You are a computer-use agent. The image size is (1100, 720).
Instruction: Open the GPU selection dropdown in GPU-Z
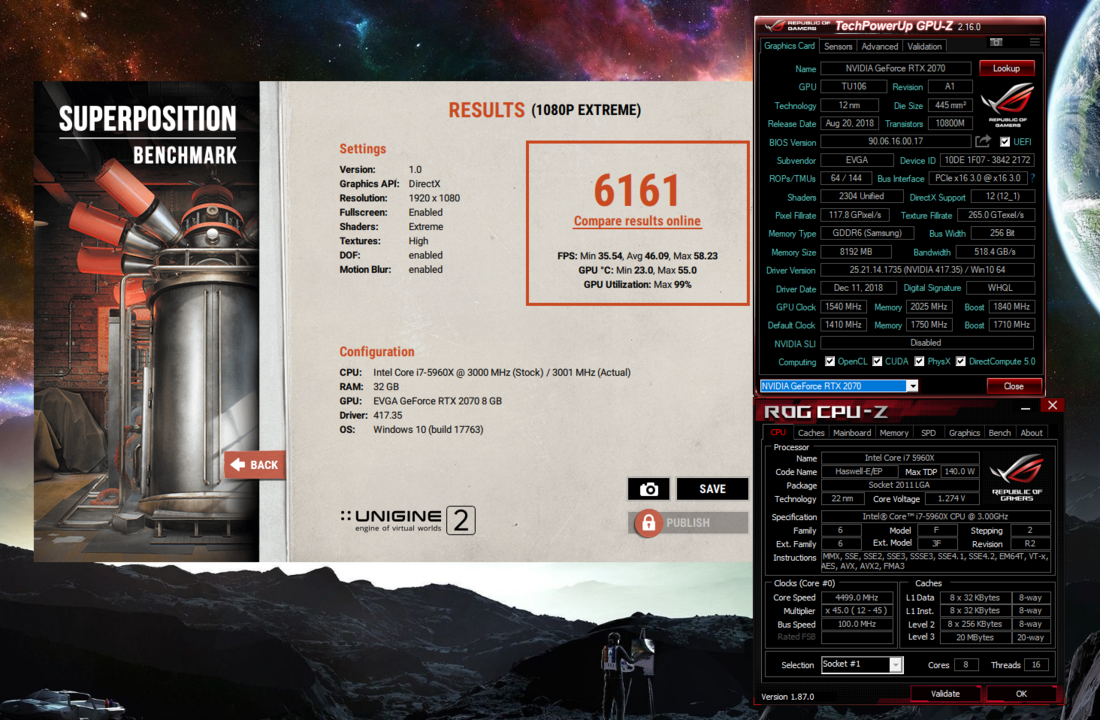[911, 386]
